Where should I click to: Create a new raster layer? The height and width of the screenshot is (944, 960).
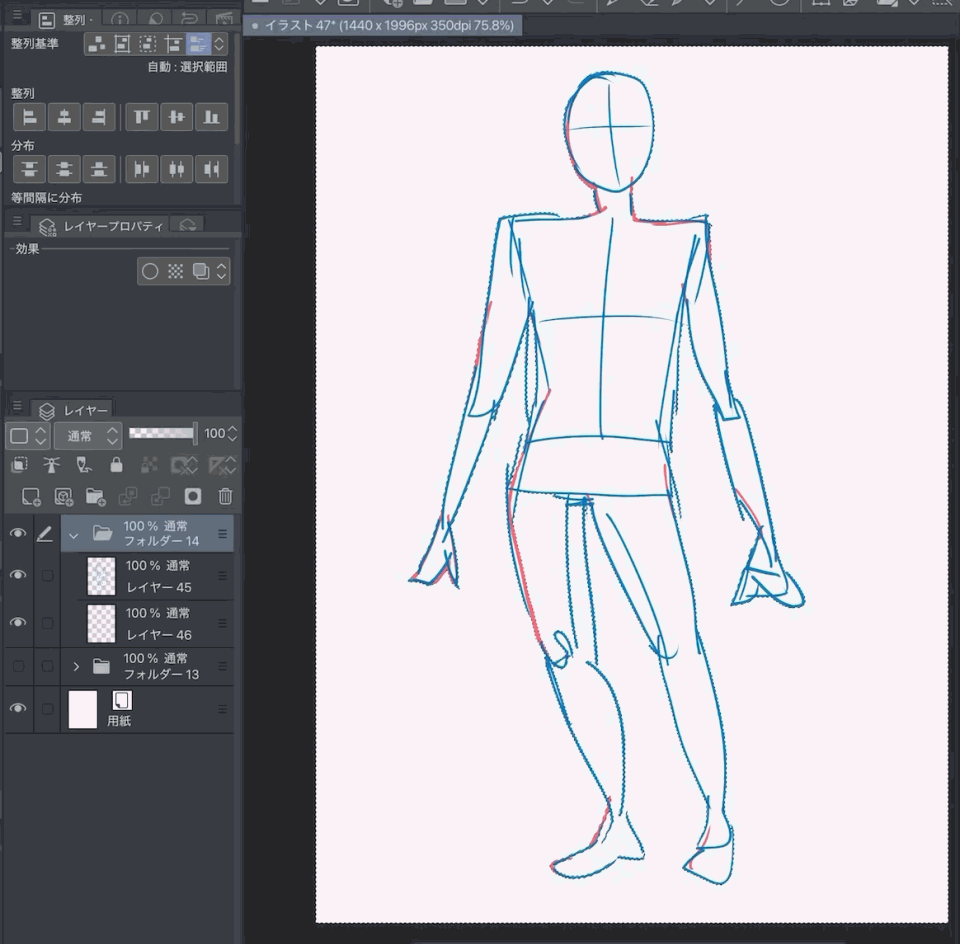30,496
